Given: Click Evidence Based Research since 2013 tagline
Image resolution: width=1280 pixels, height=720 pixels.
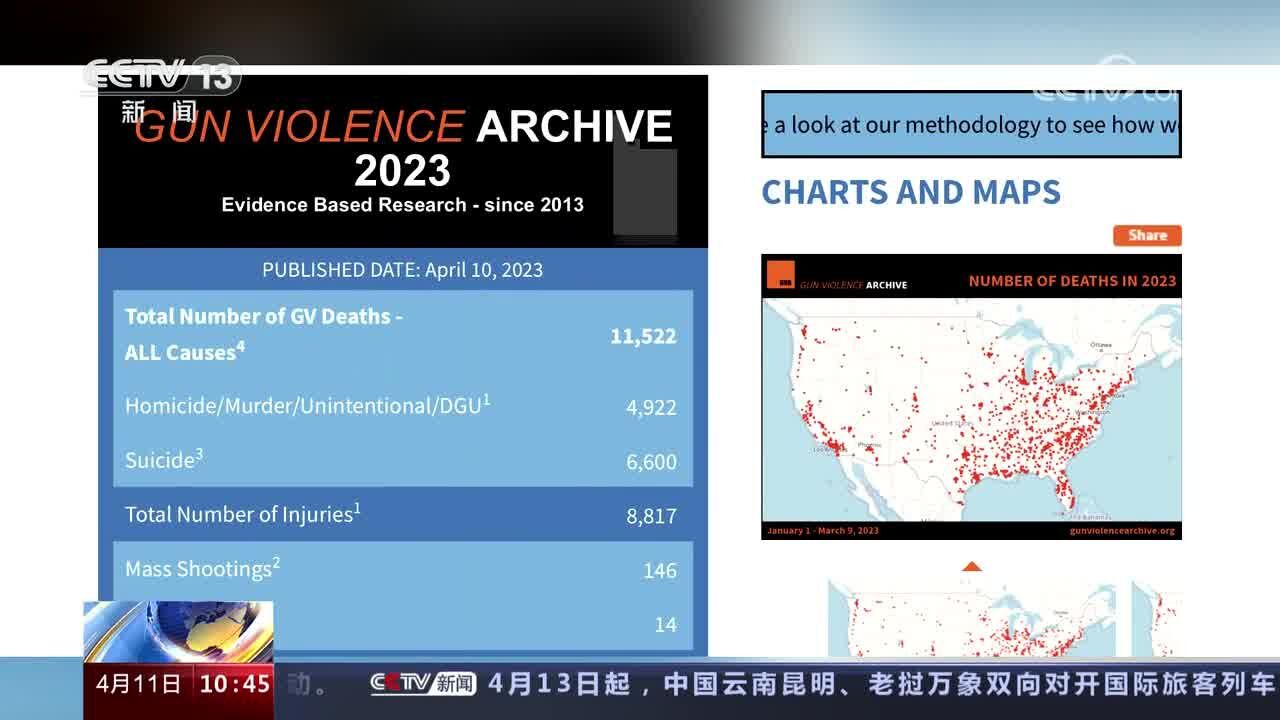Looking at the screenshot, I should coord(403,204).
